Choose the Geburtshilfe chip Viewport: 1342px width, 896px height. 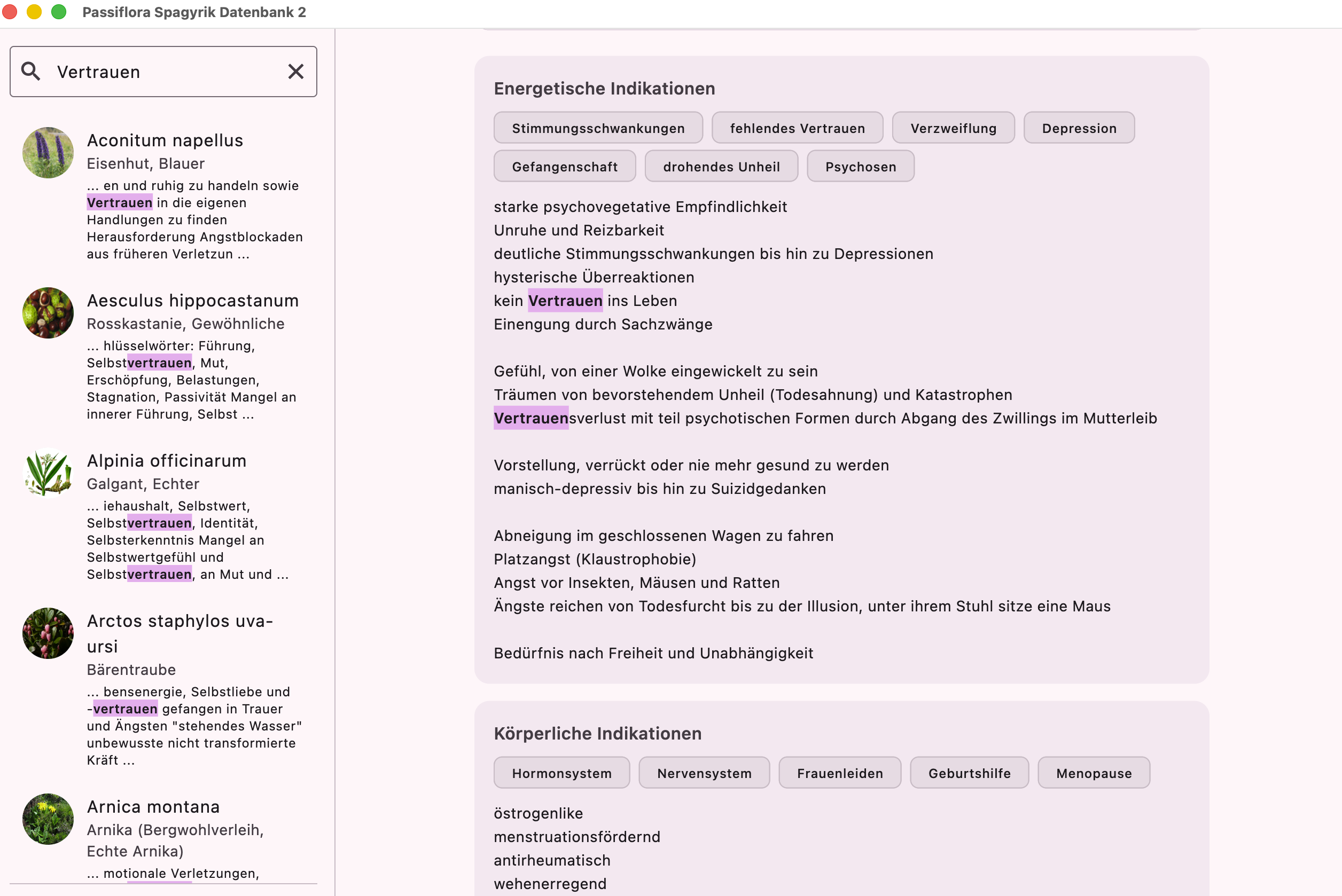click(969, 773)
